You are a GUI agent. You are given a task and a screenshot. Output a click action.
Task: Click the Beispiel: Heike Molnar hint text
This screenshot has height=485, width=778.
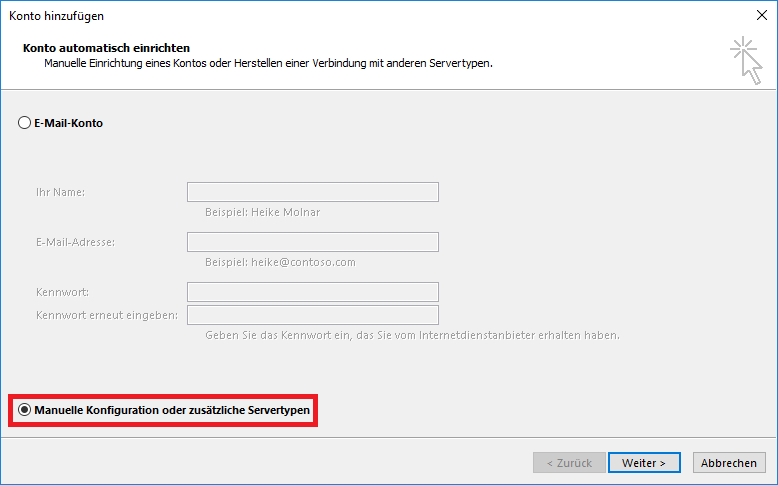pyautogui.click(x=262, y=212)
